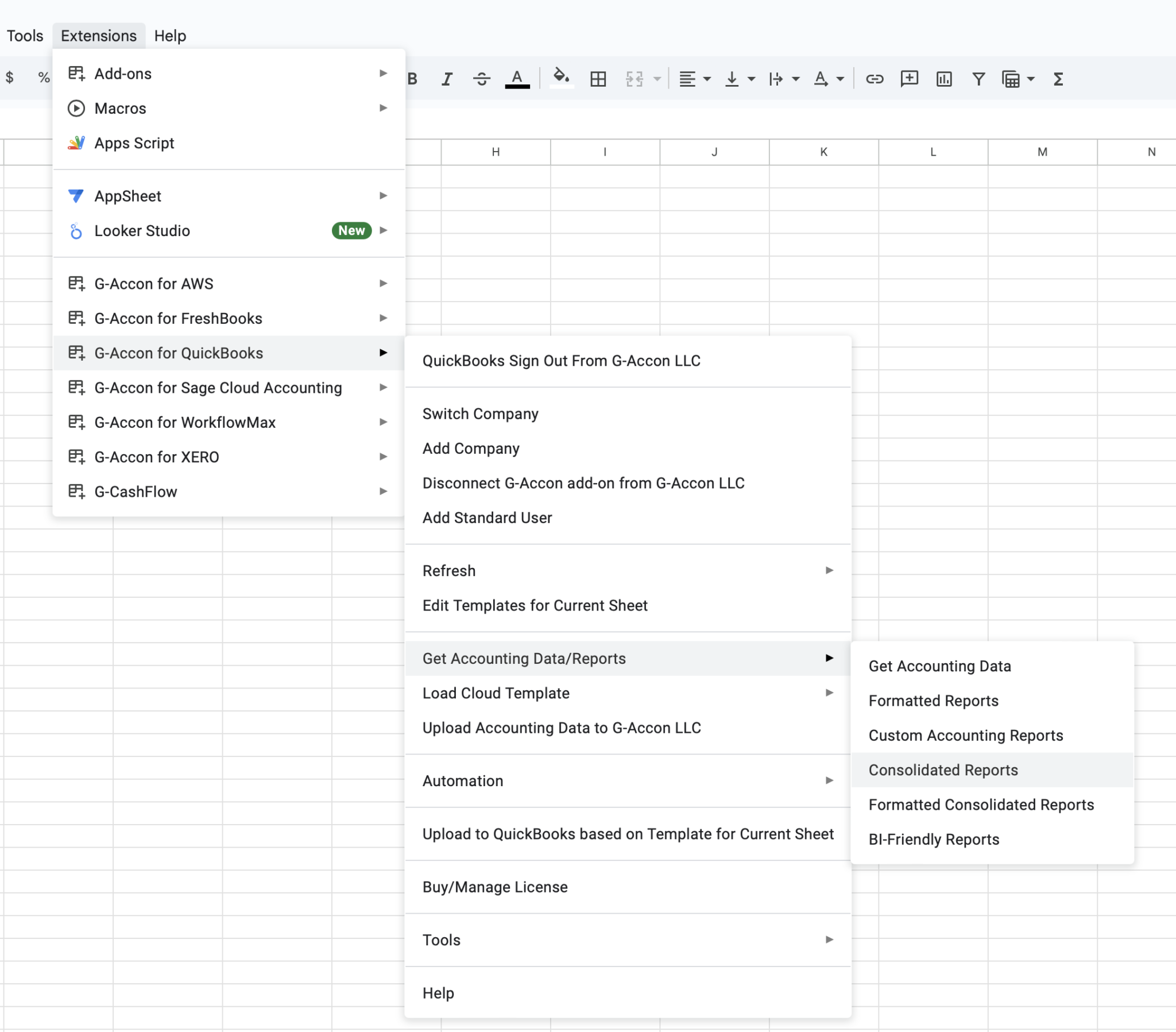Expand G-Accon for Sage Cloud Accounting
Screen dimensions: 1176x1032
coord(229,388)
